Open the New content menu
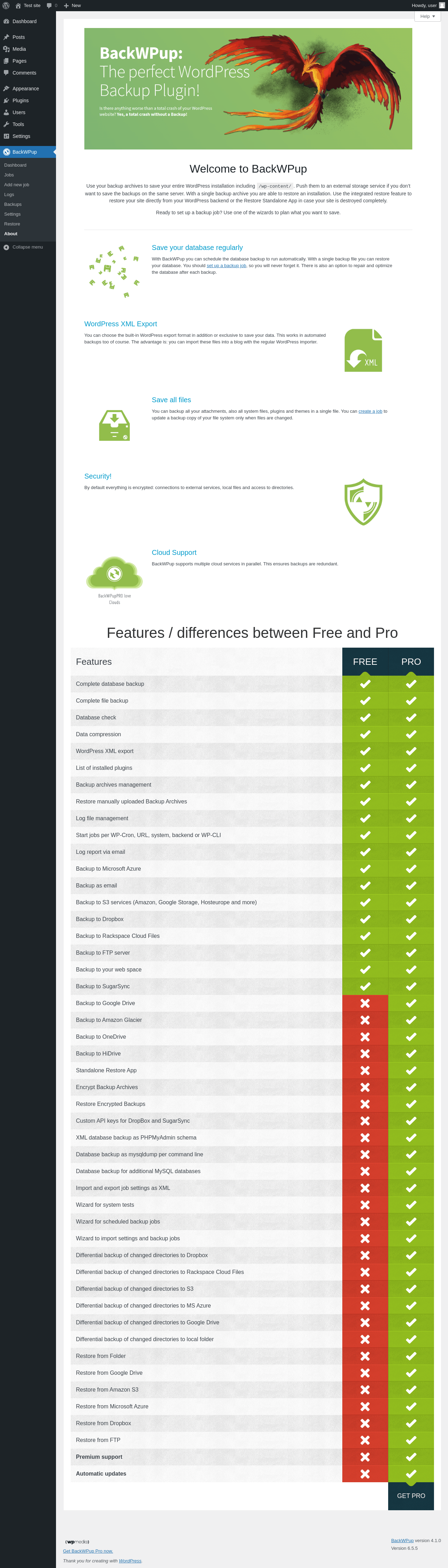The width and height of the screenshot is (448, 1568). [x=72, y=6]
